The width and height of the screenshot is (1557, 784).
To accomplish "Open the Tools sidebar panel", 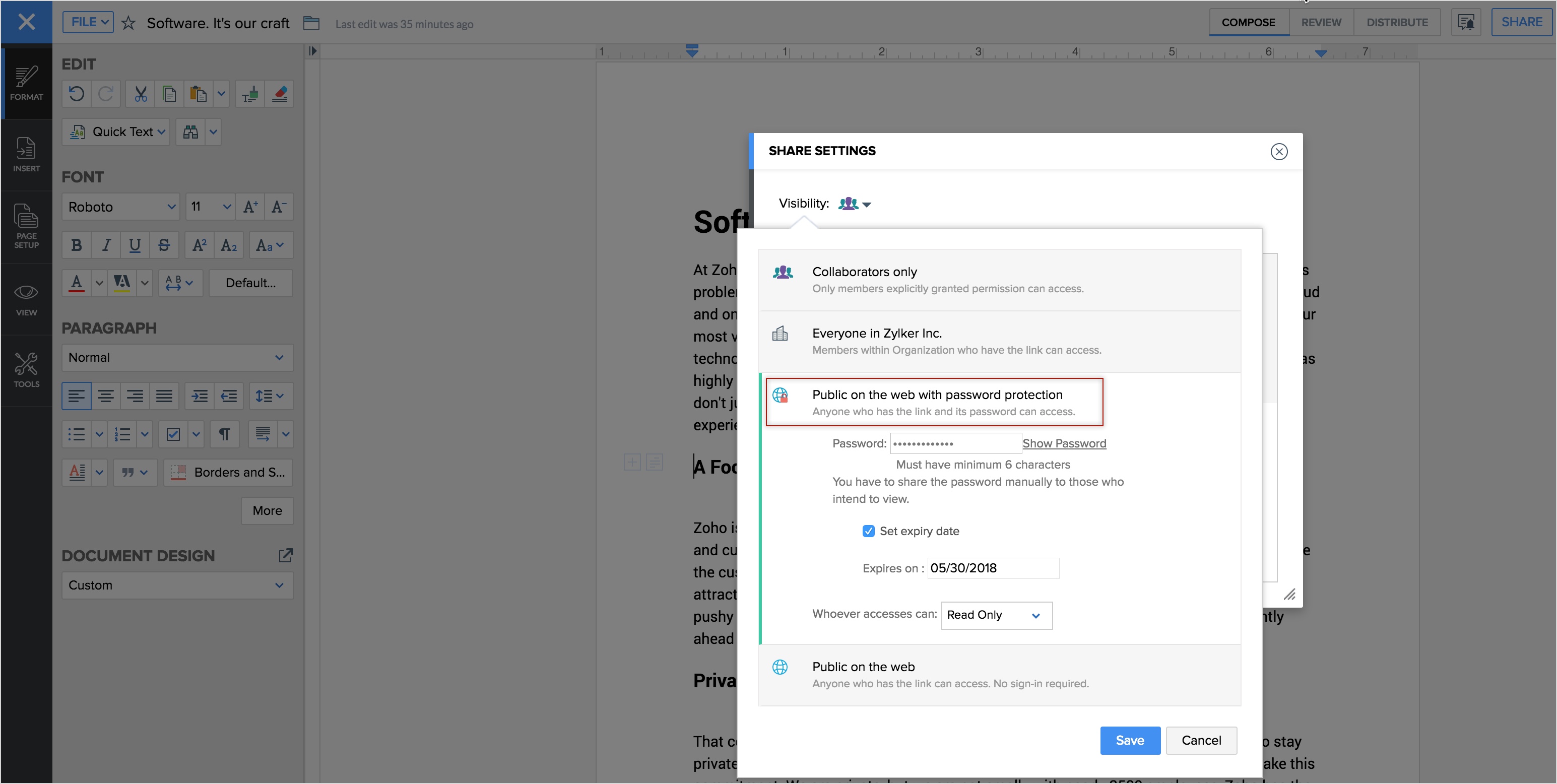I will point(26,370).
